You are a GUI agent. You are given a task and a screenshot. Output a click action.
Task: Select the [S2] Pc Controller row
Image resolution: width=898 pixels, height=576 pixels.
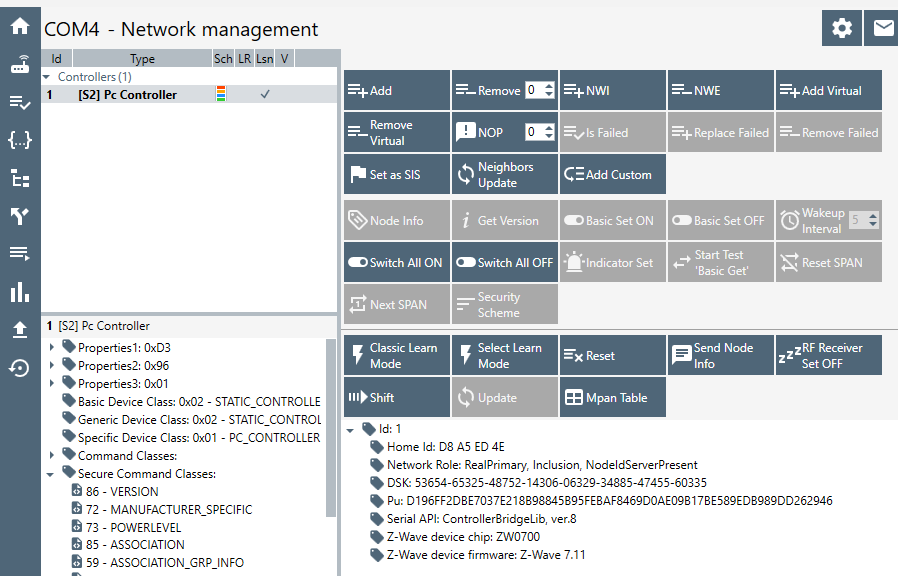(127, 95)
